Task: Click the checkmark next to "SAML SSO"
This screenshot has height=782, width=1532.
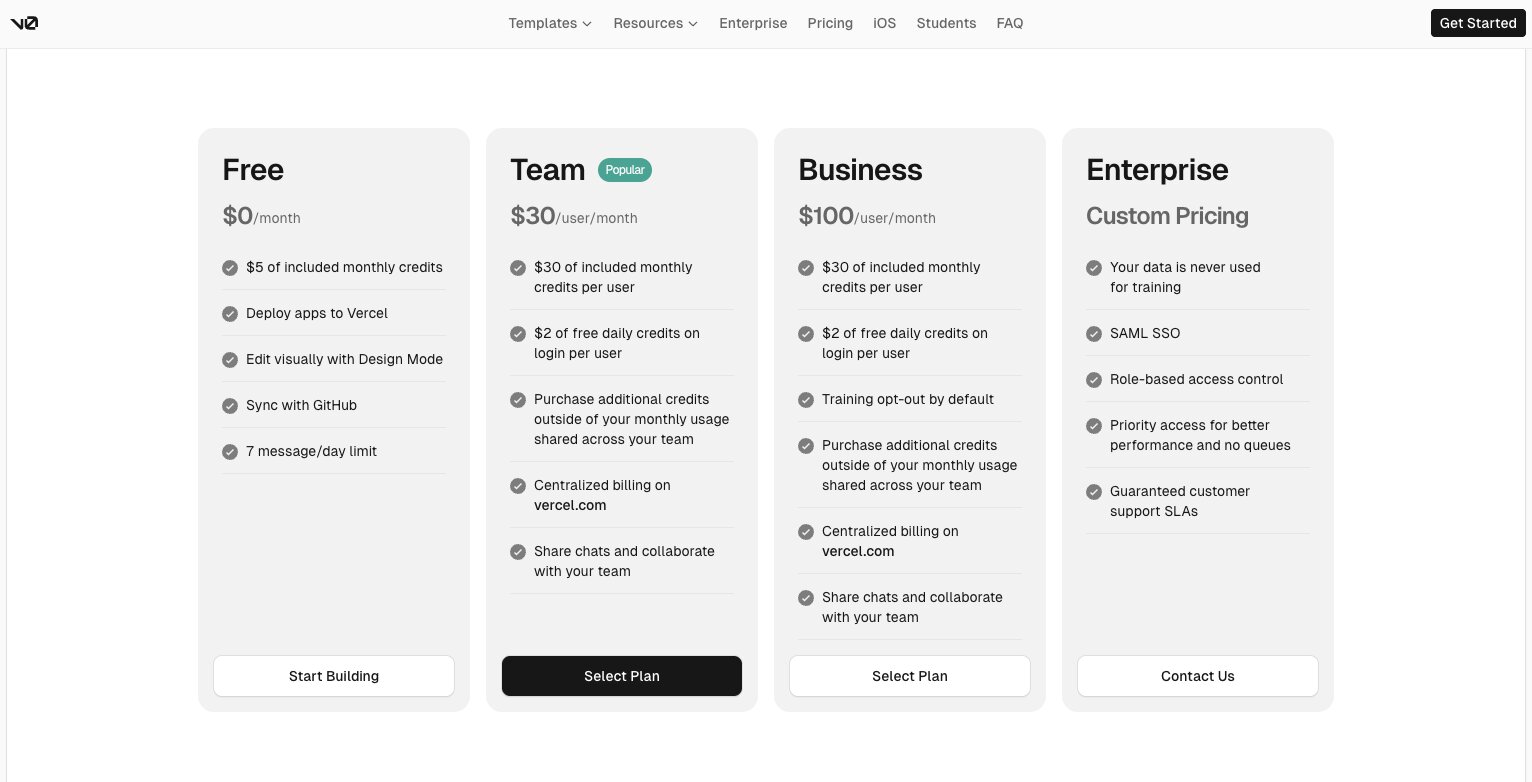Action: coord(1094,334)
